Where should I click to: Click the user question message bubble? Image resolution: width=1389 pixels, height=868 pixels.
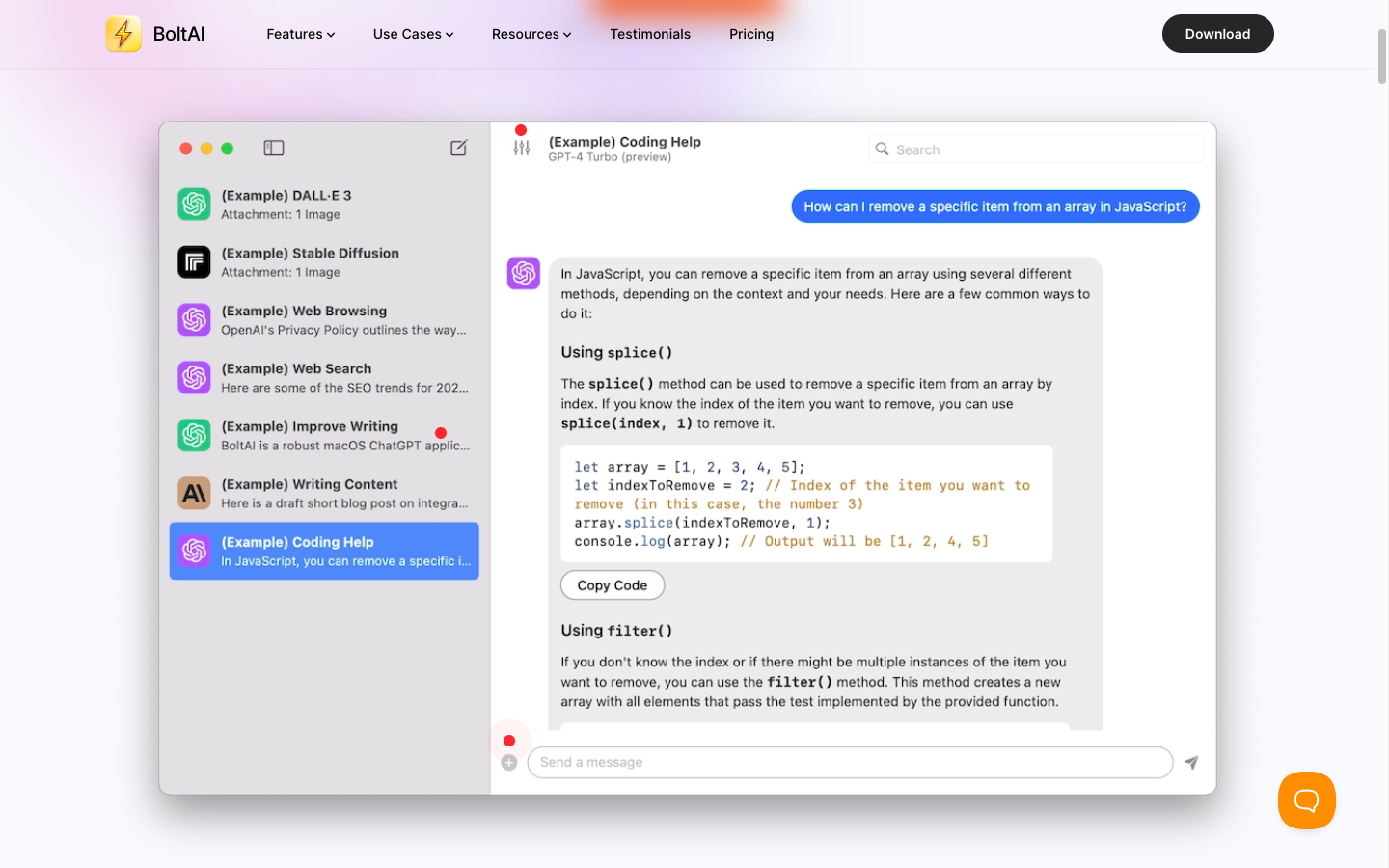(995, 206)
